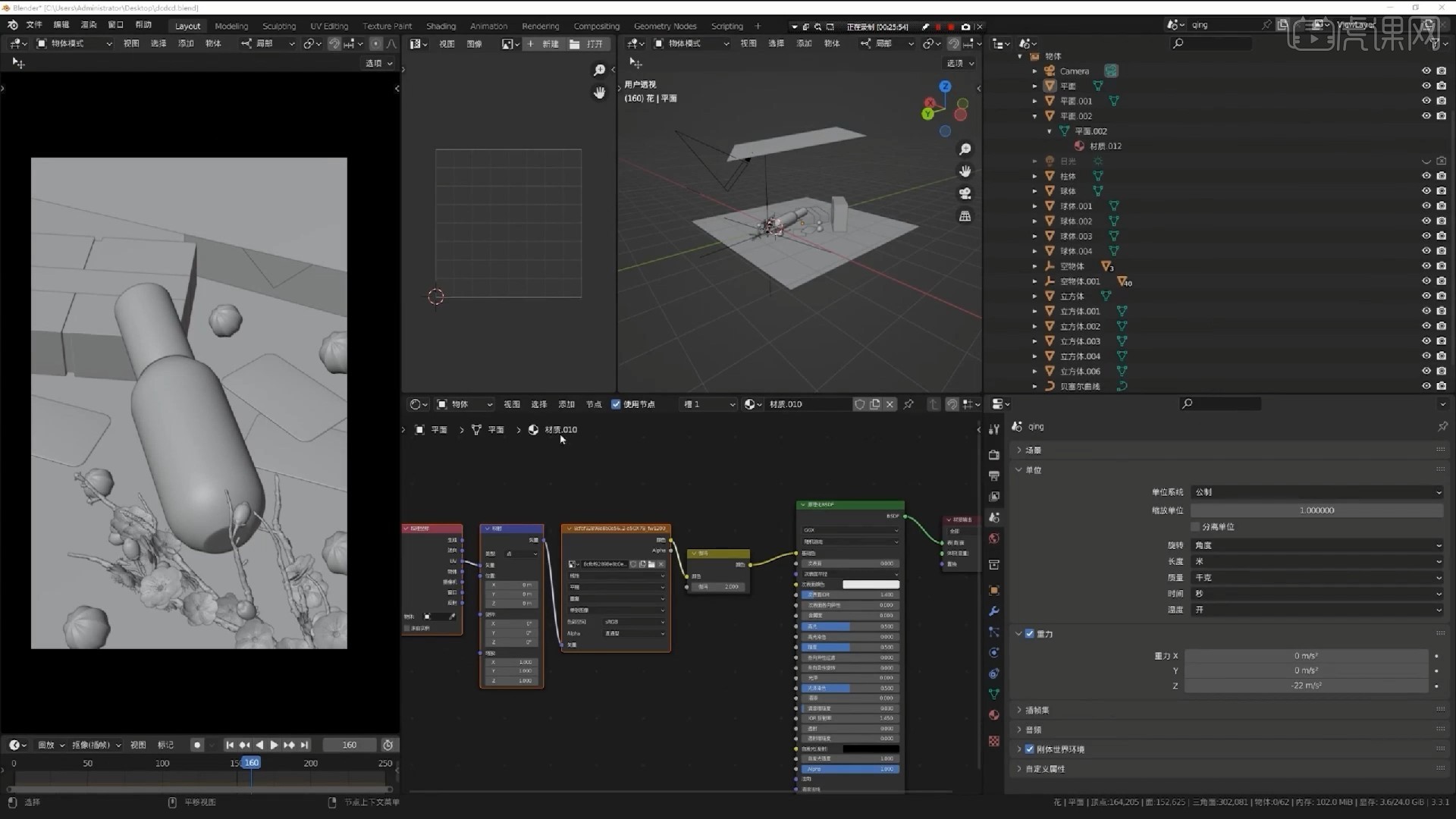Hide 柱体 object via eye icon
Viewport: 1456px width, 819px height.
[1426, 176]
